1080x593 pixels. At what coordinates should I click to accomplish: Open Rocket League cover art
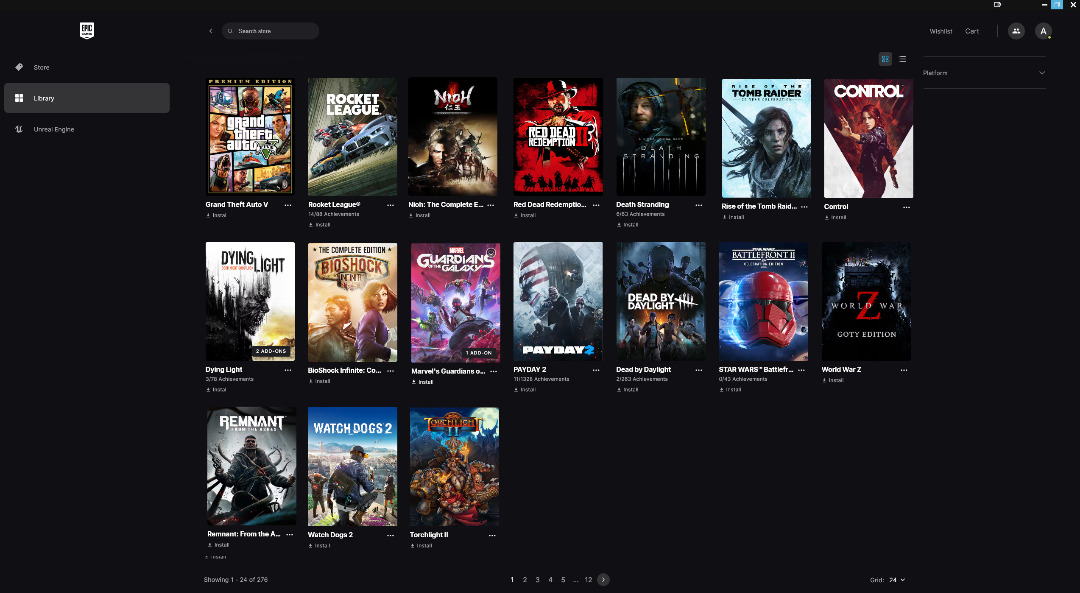(x=353, y=136)
